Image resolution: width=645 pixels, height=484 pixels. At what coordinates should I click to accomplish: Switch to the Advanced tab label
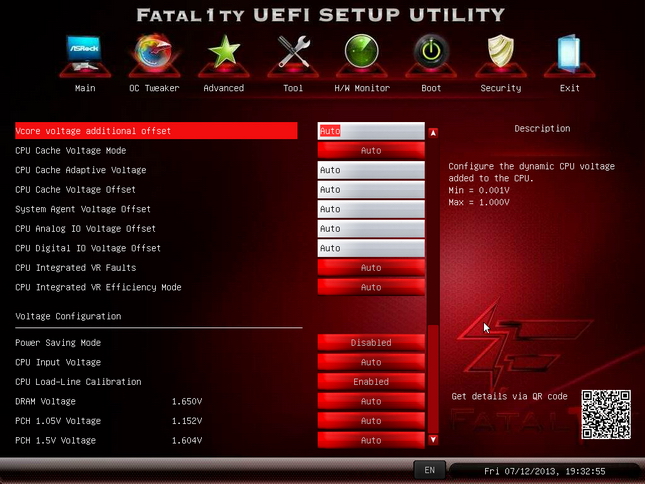(224, 88)
